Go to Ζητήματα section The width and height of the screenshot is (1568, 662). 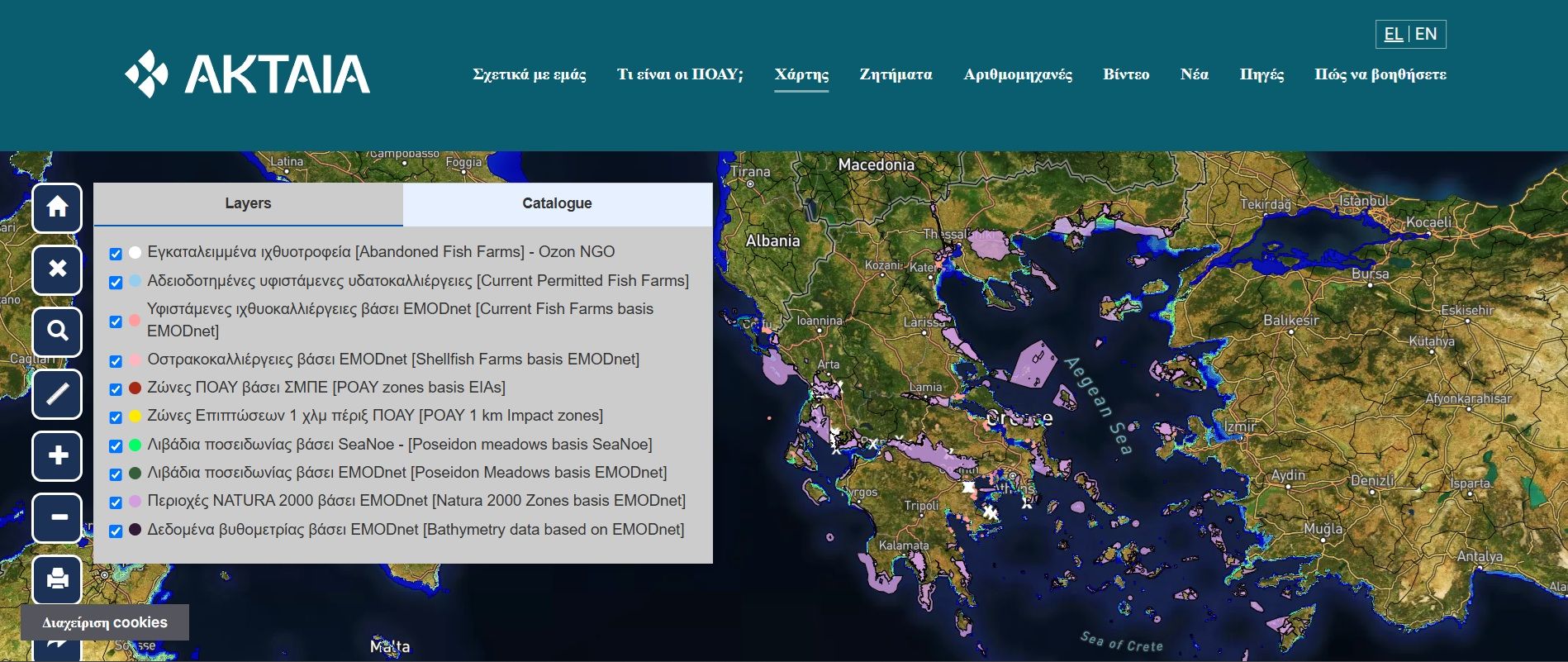tap(896, 74)
